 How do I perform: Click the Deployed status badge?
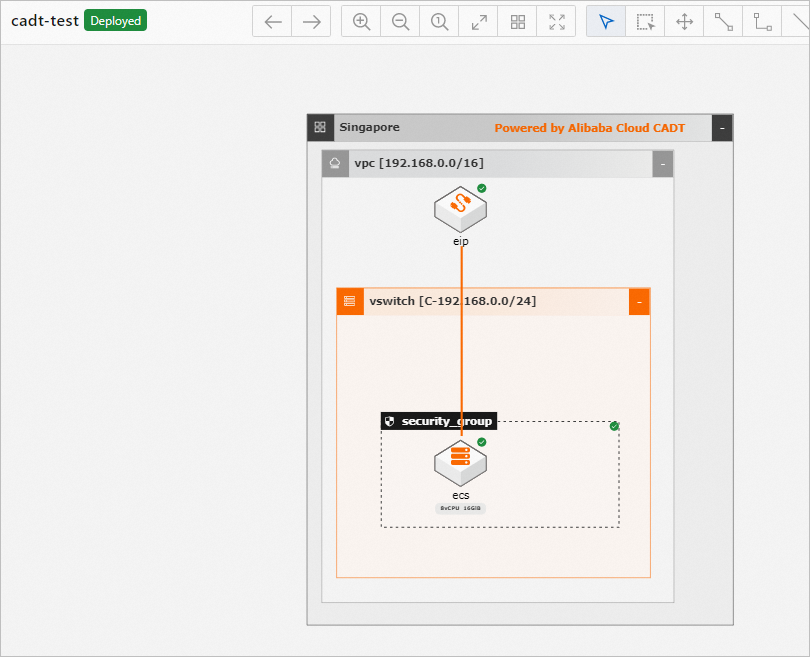116,21
